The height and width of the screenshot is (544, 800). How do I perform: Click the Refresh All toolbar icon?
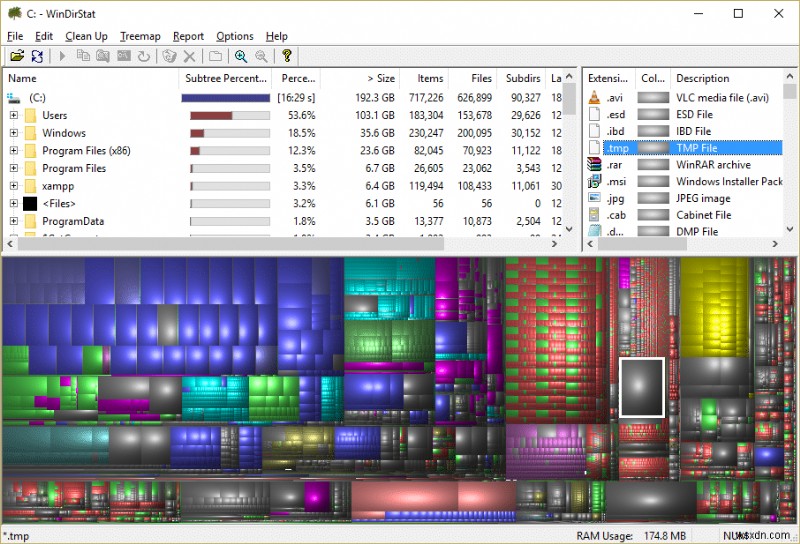[37, 57]
